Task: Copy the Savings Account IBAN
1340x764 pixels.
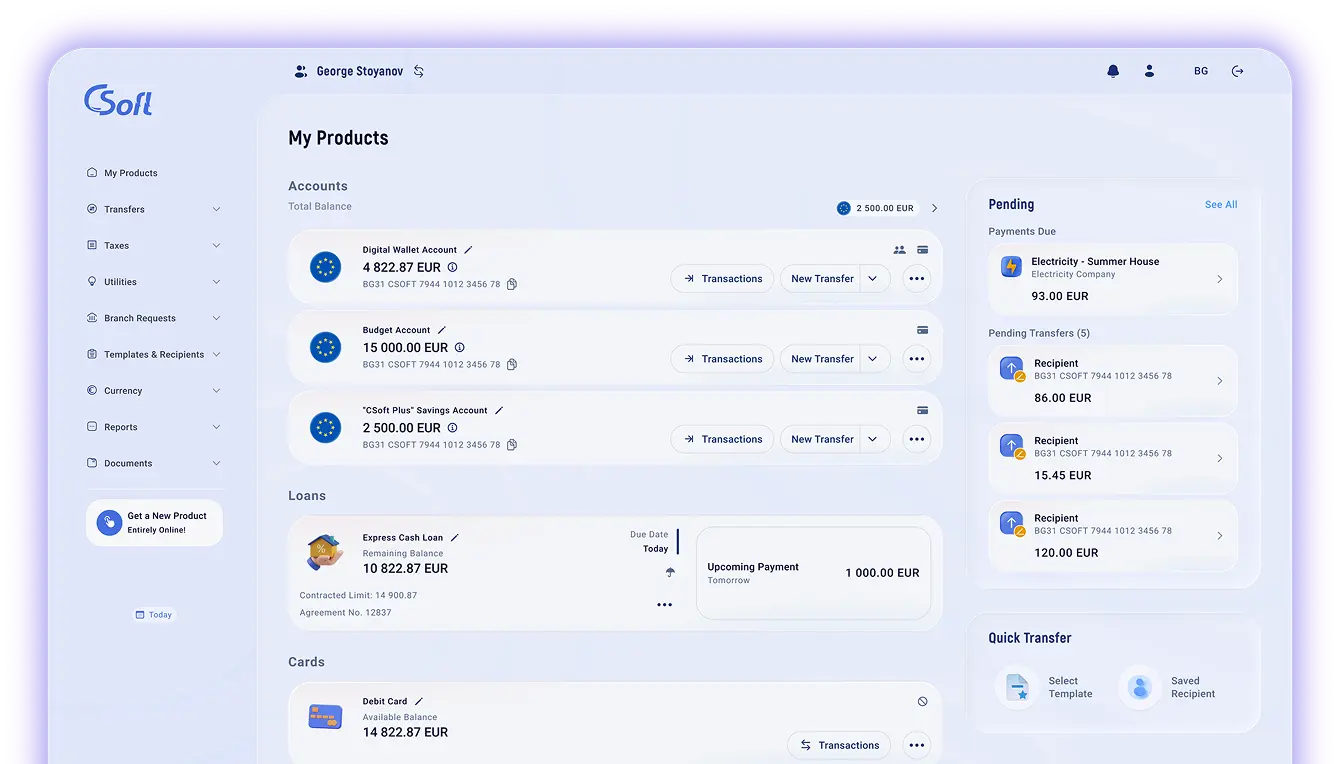Action: click(x=512, y=444)
